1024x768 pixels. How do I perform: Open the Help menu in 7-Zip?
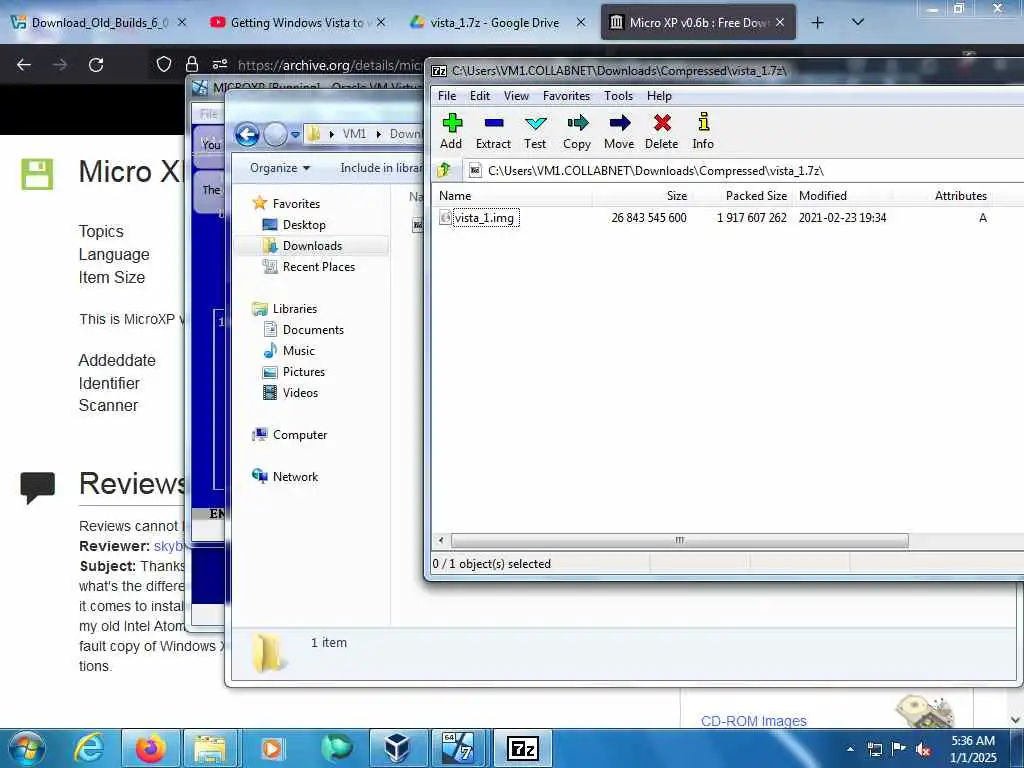pos(659,96)
